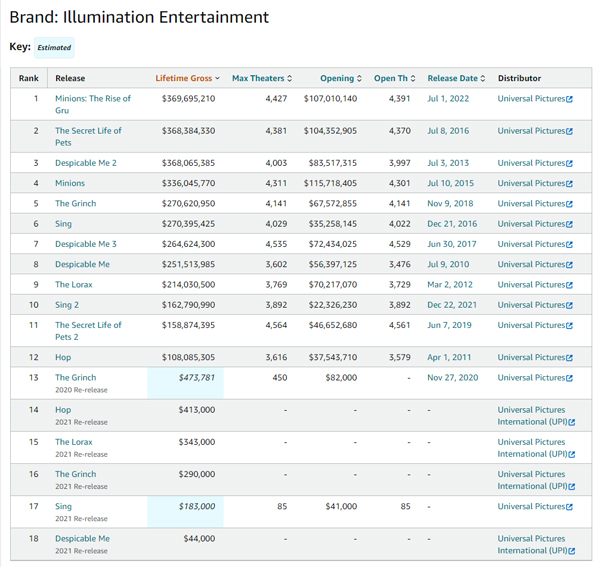Viewport: 600px width, 567px height.
Task: Open external link icon in Secret Life of Pets row
Action: tap(569, 131)
